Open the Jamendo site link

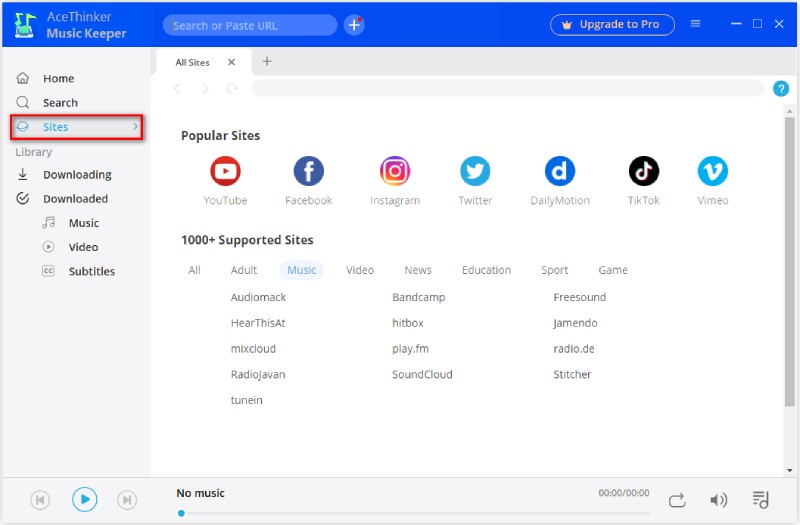(575, 323)
